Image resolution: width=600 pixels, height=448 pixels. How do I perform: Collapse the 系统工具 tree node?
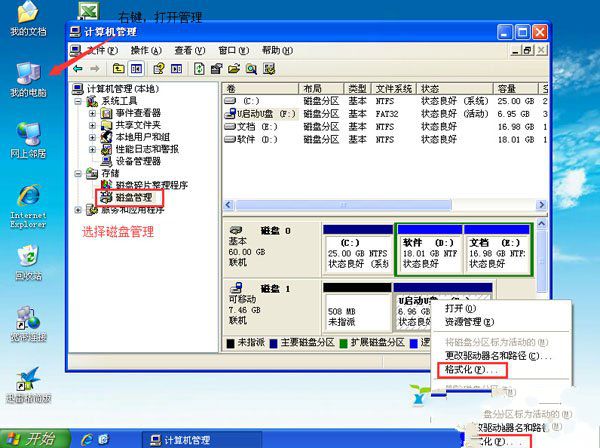pos(80,101)
